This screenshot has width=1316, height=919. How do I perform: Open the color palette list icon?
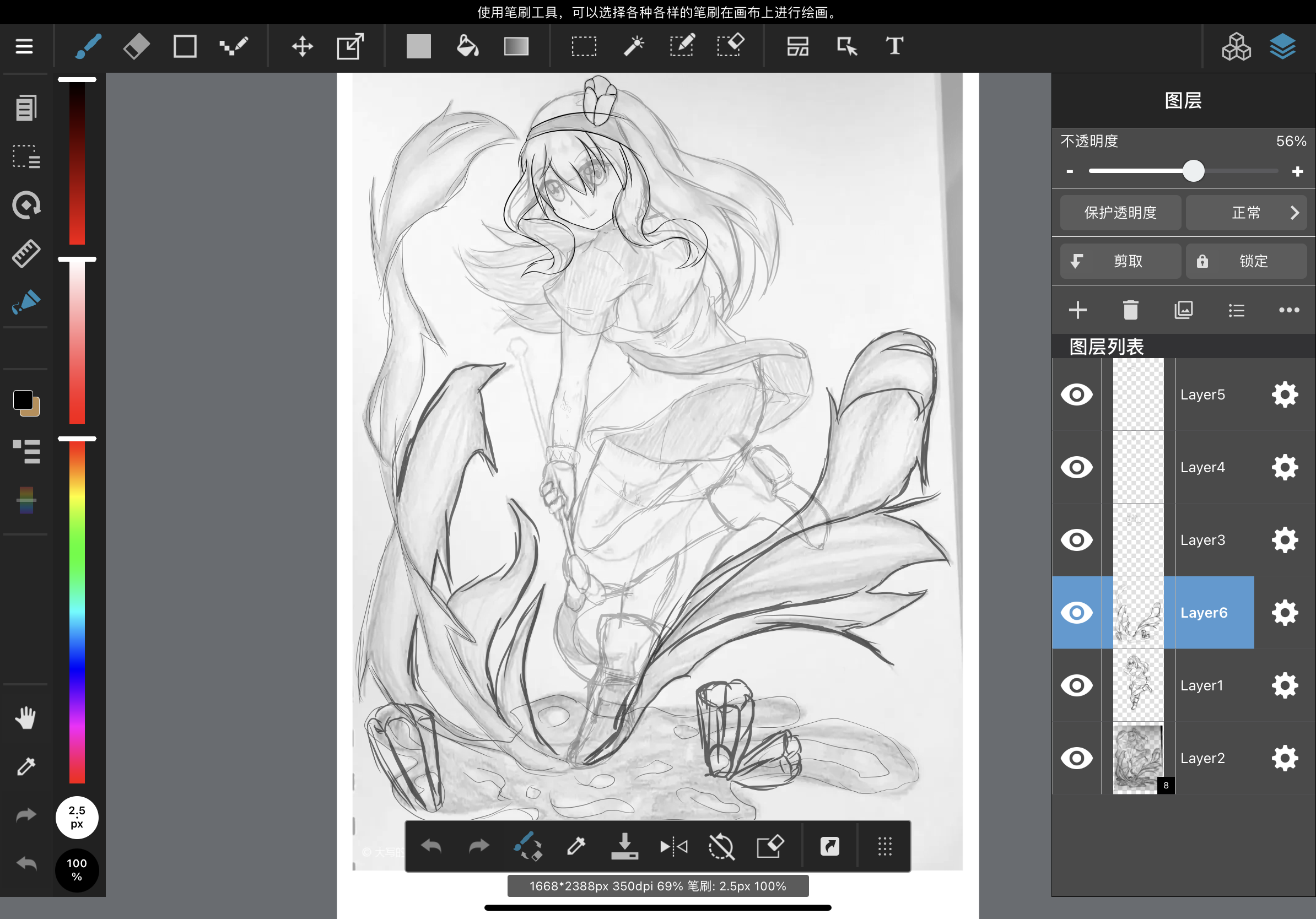26,451
